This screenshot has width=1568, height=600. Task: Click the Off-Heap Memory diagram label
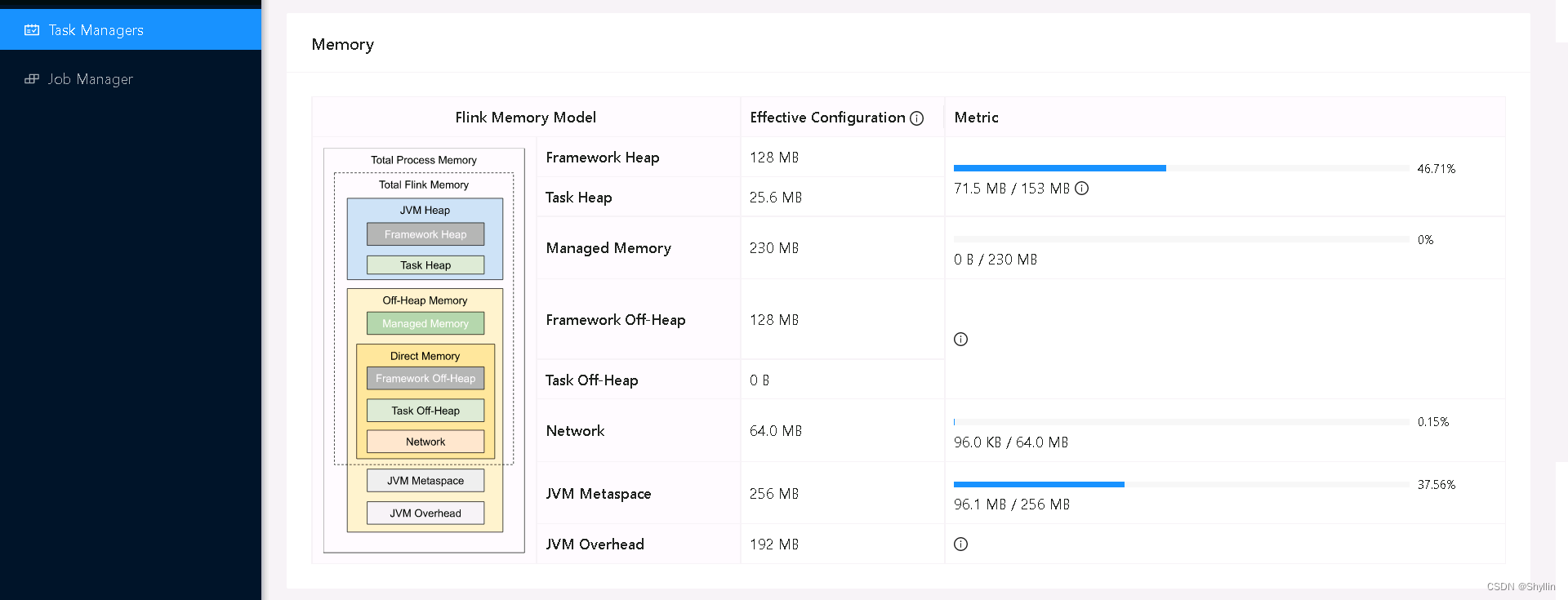point(425,300)
